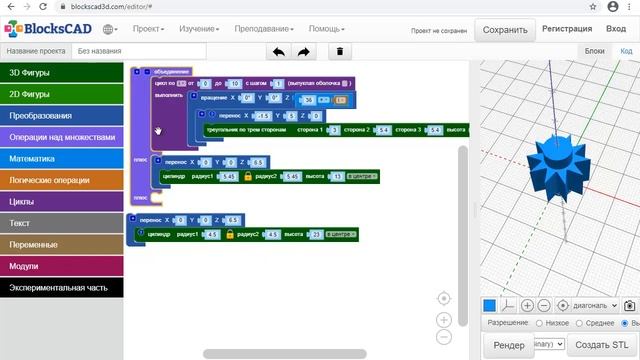Open the Преобразования category

point(62,116)
